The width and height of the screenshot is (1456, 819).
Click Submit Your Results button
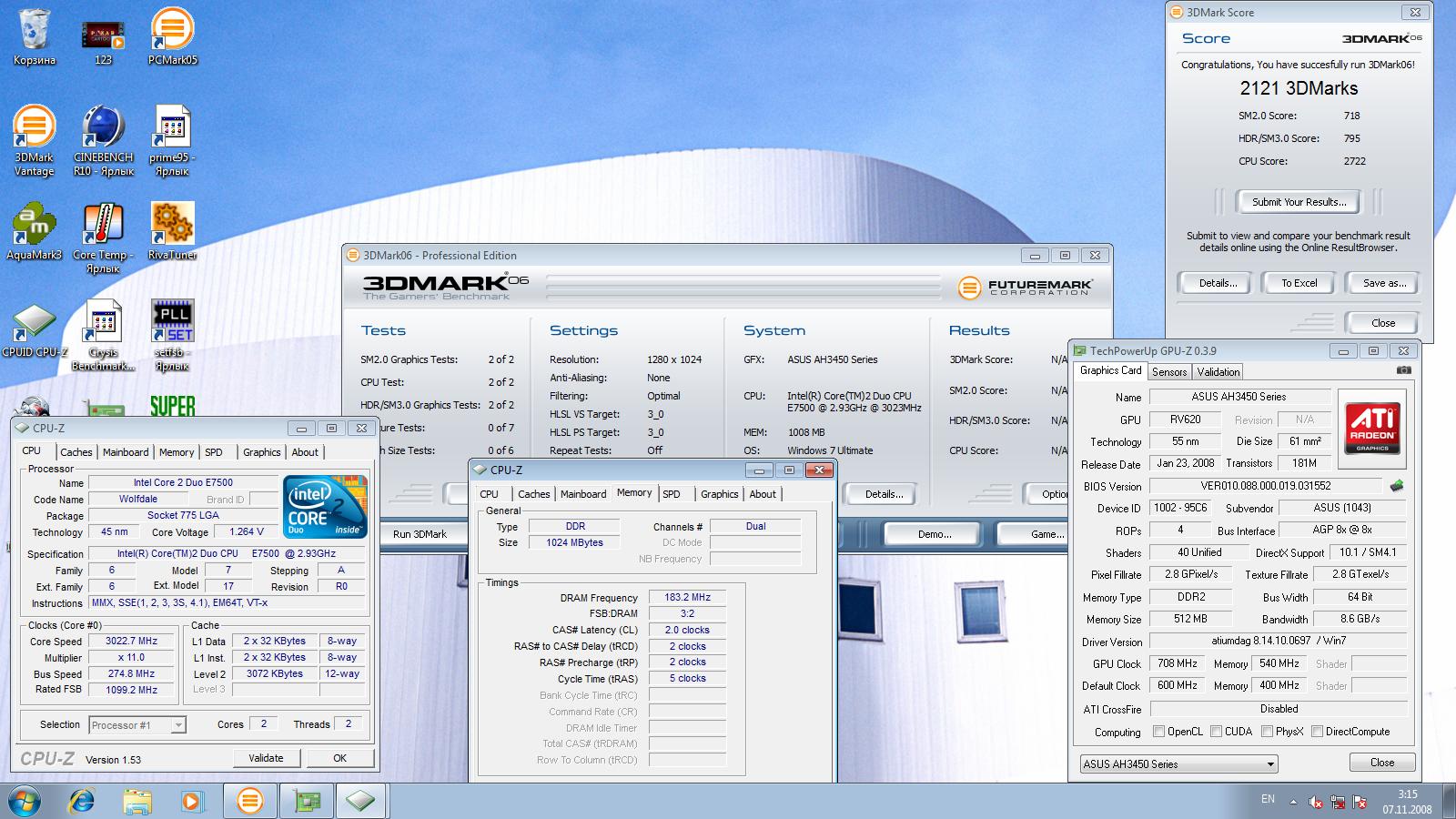[x=1299, y=202]
